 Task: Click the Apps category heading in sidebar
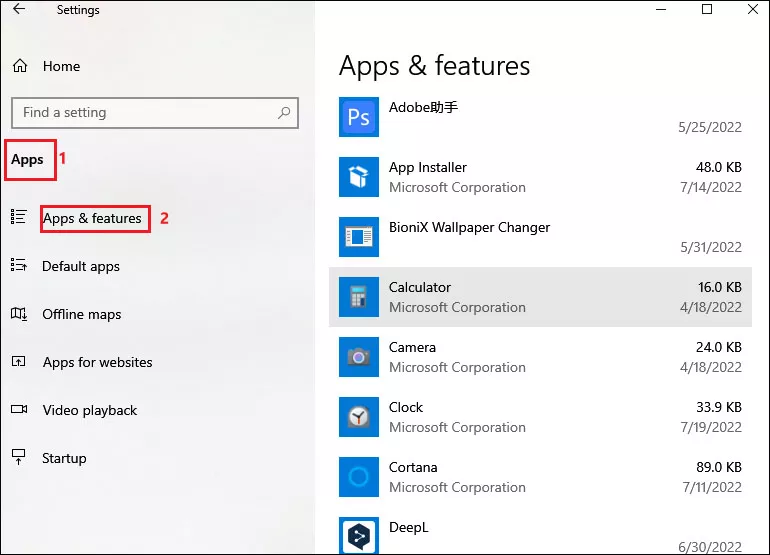[x=28, y=160]
